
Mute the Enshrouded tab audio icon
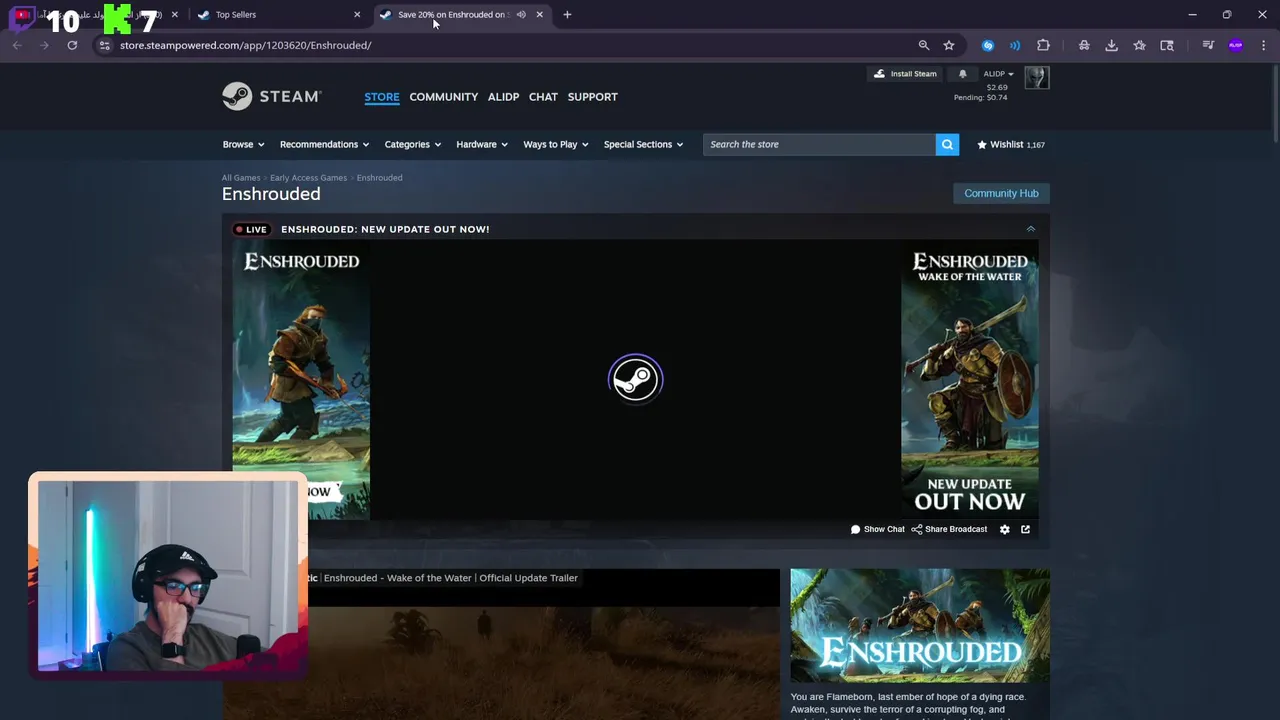[521, 14]
